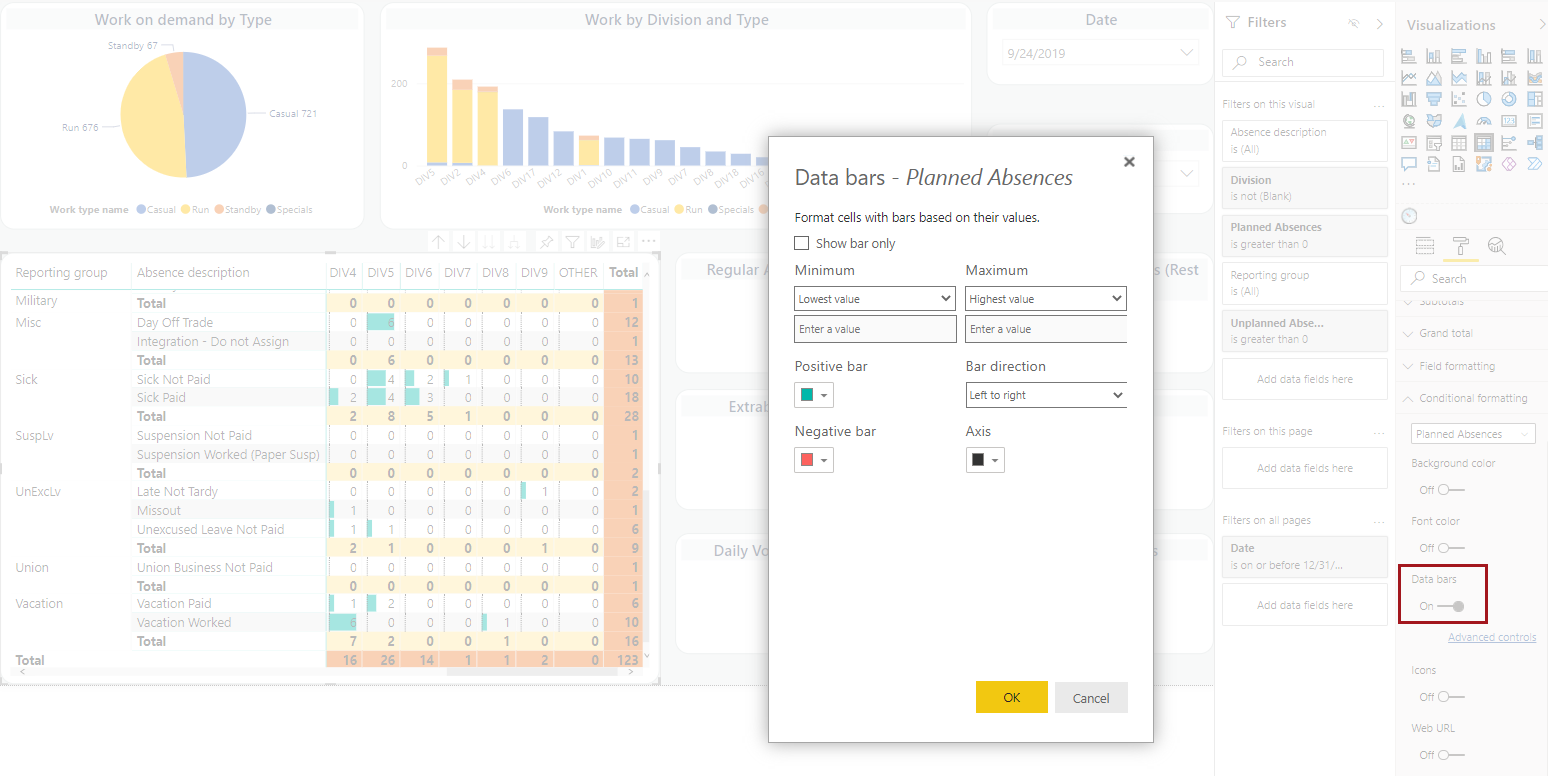
Task: Open the Positive bar color picker
Action: pos(813,395)
